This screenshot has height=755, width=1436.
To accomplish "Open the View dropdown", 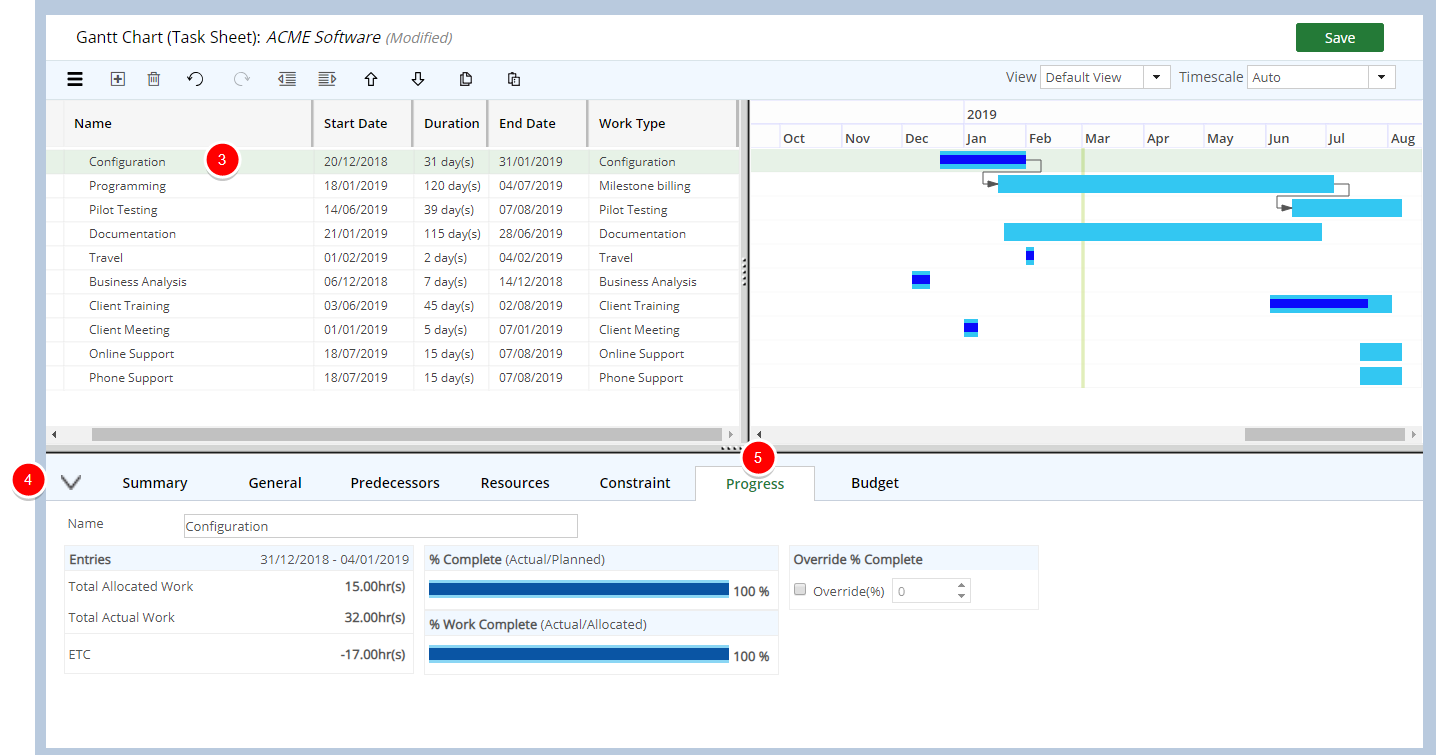I will click(1156, 77).
